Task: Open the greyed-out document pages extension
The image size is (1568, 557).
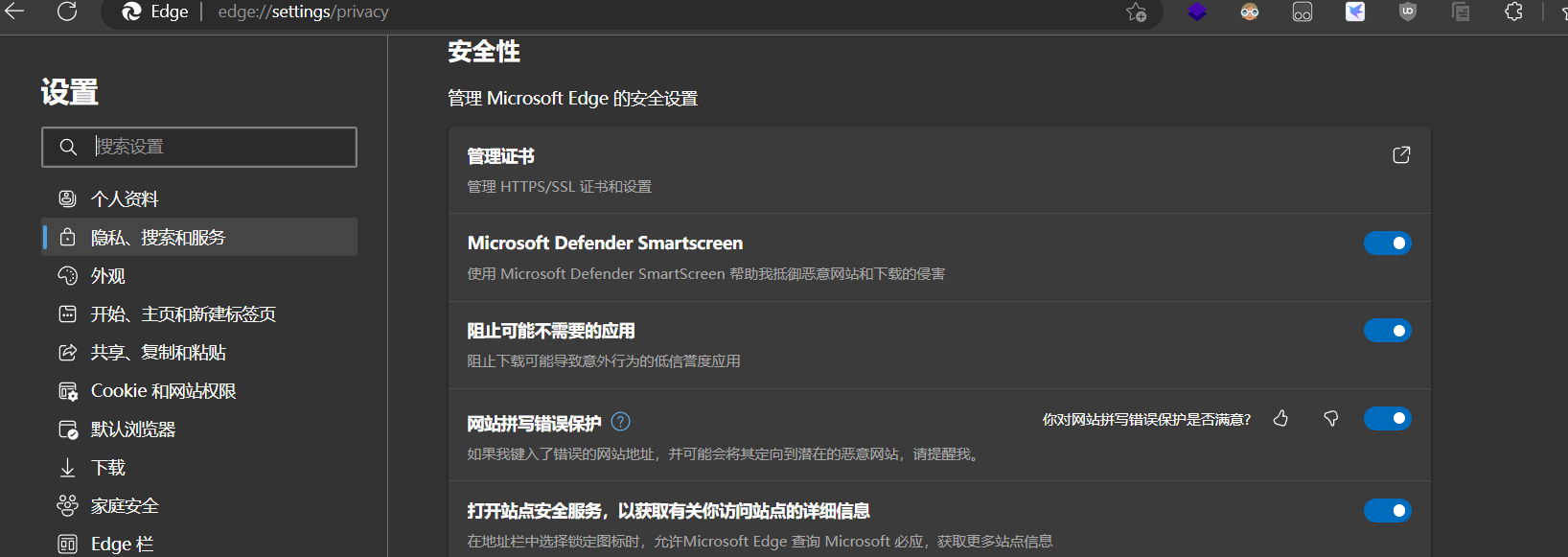Action: click(1461, 12)
